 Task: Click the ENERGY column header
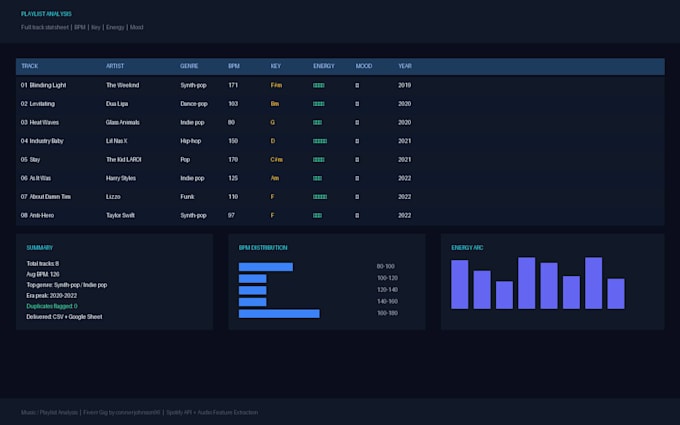click(x=324, y=66)
